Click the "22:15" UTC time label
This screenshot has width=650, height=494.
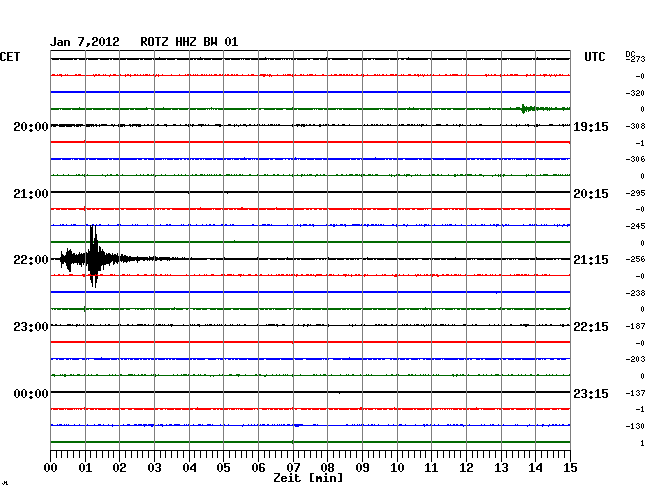pos(591,327)
